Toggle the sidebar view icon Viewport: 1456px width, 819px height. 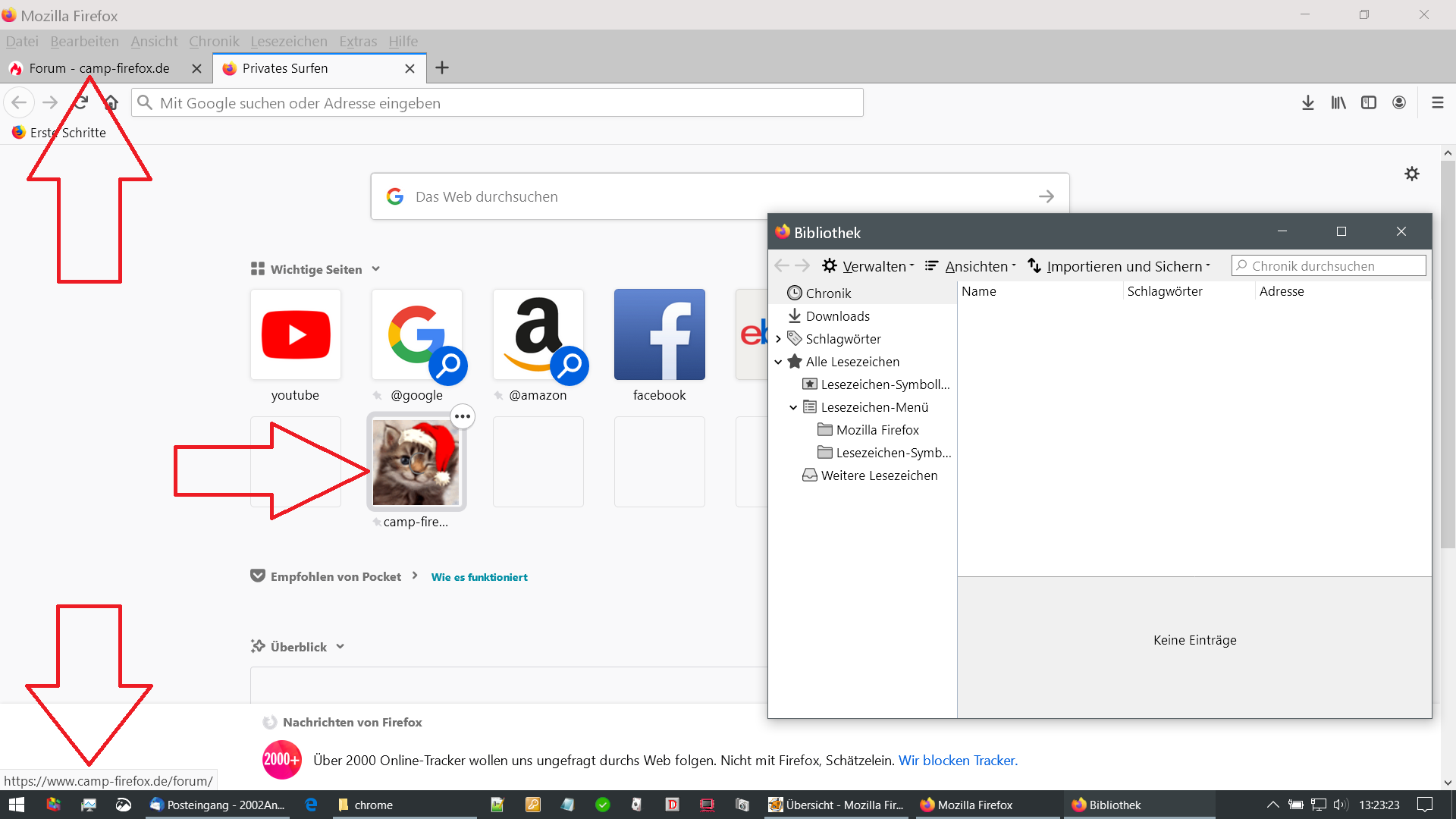tap(1369, 103)
